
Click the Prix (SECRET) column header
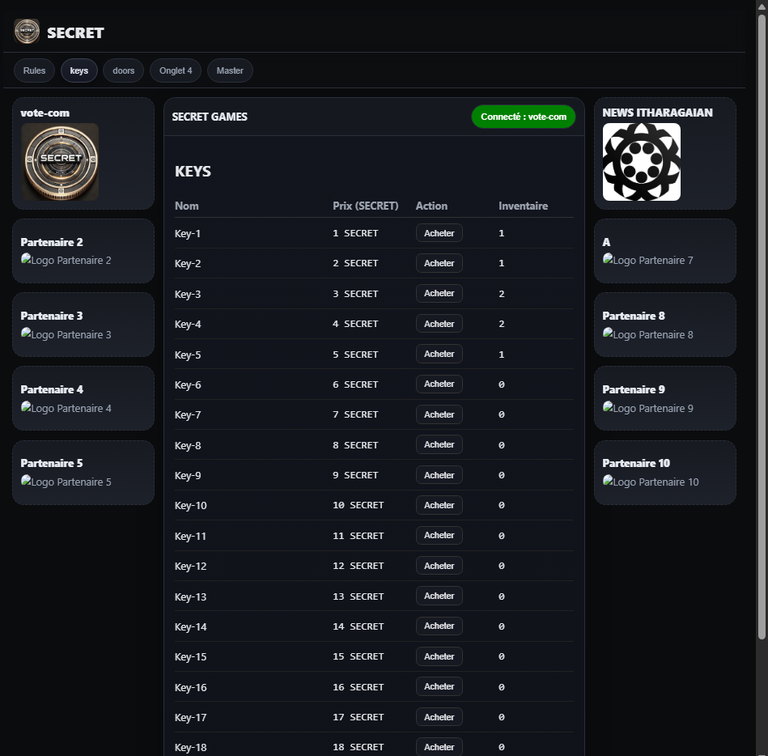pyautogui.click(x=365, y=206)
